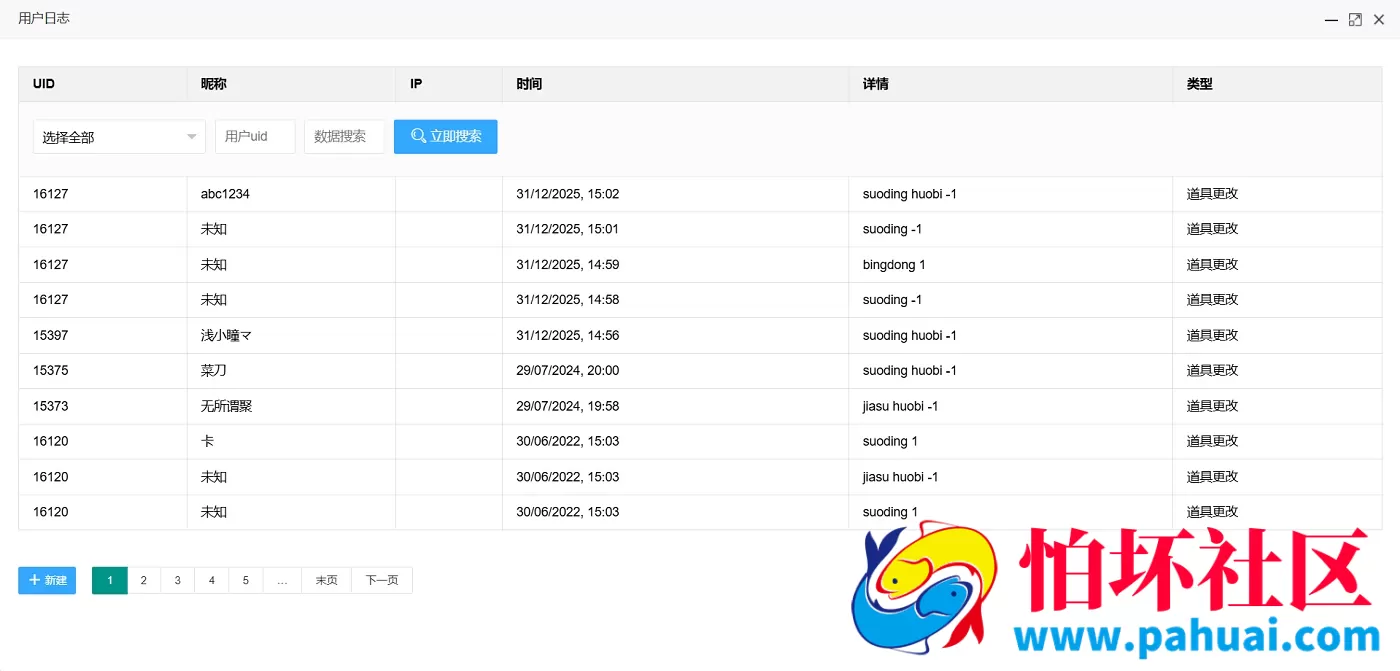Screen dimensions: 1400x671
Task: Focus the 用户uid input field
Action: (x=255, y=137)
